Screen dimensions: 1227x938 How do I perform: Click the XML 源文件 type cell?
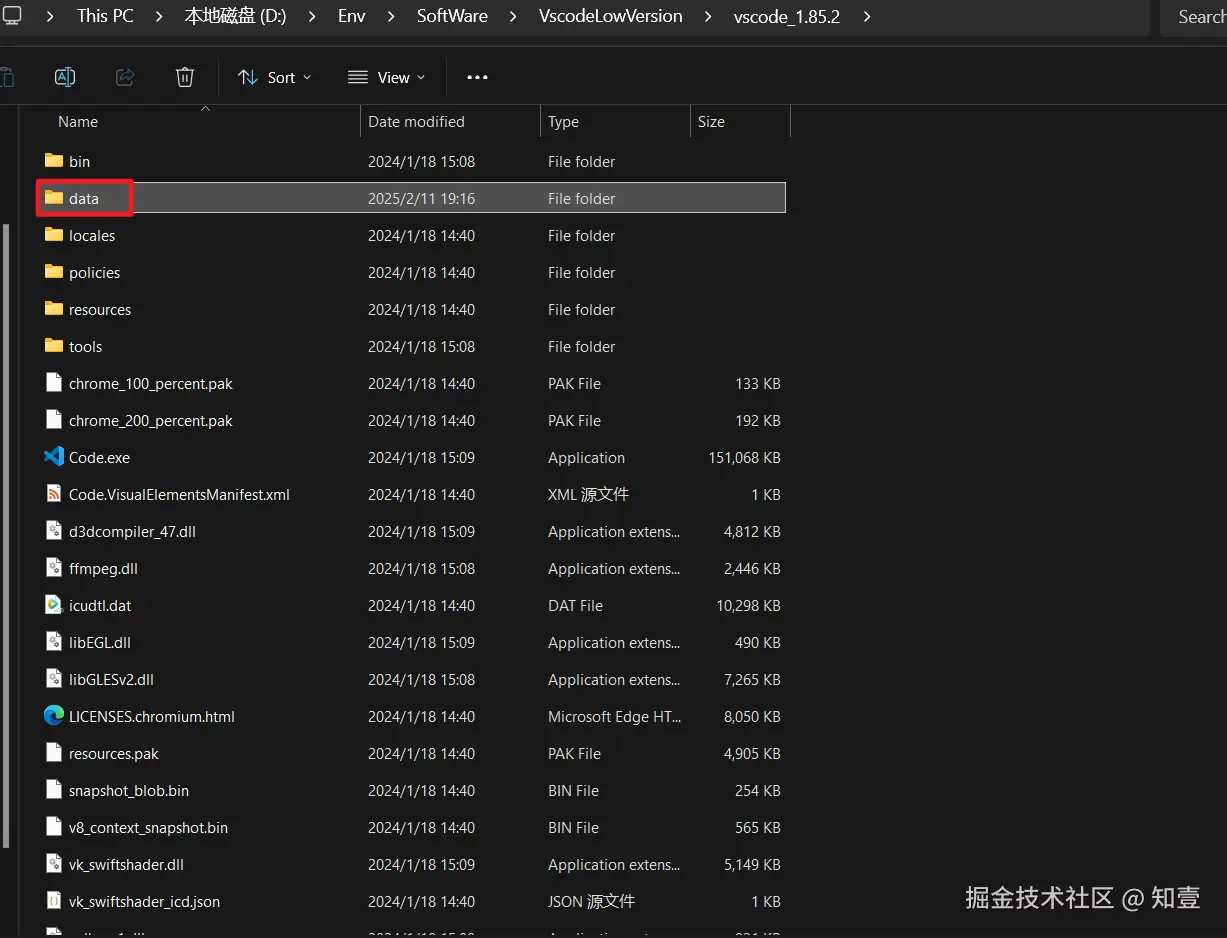point(588,495)
